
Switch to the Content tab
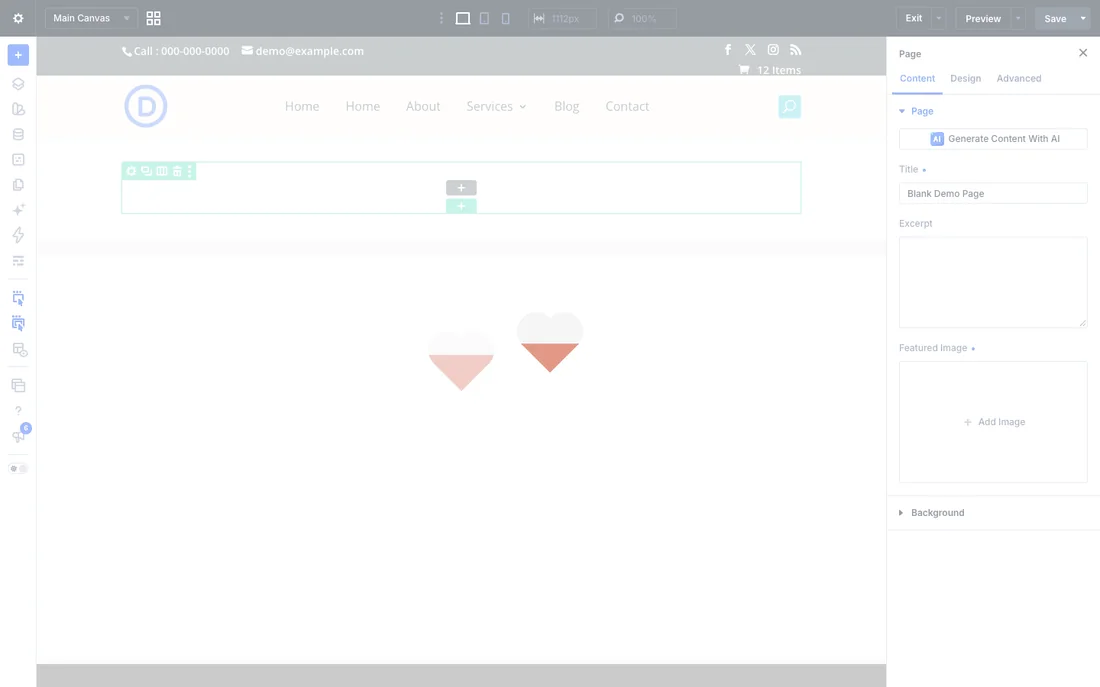[x=917, y=79]
